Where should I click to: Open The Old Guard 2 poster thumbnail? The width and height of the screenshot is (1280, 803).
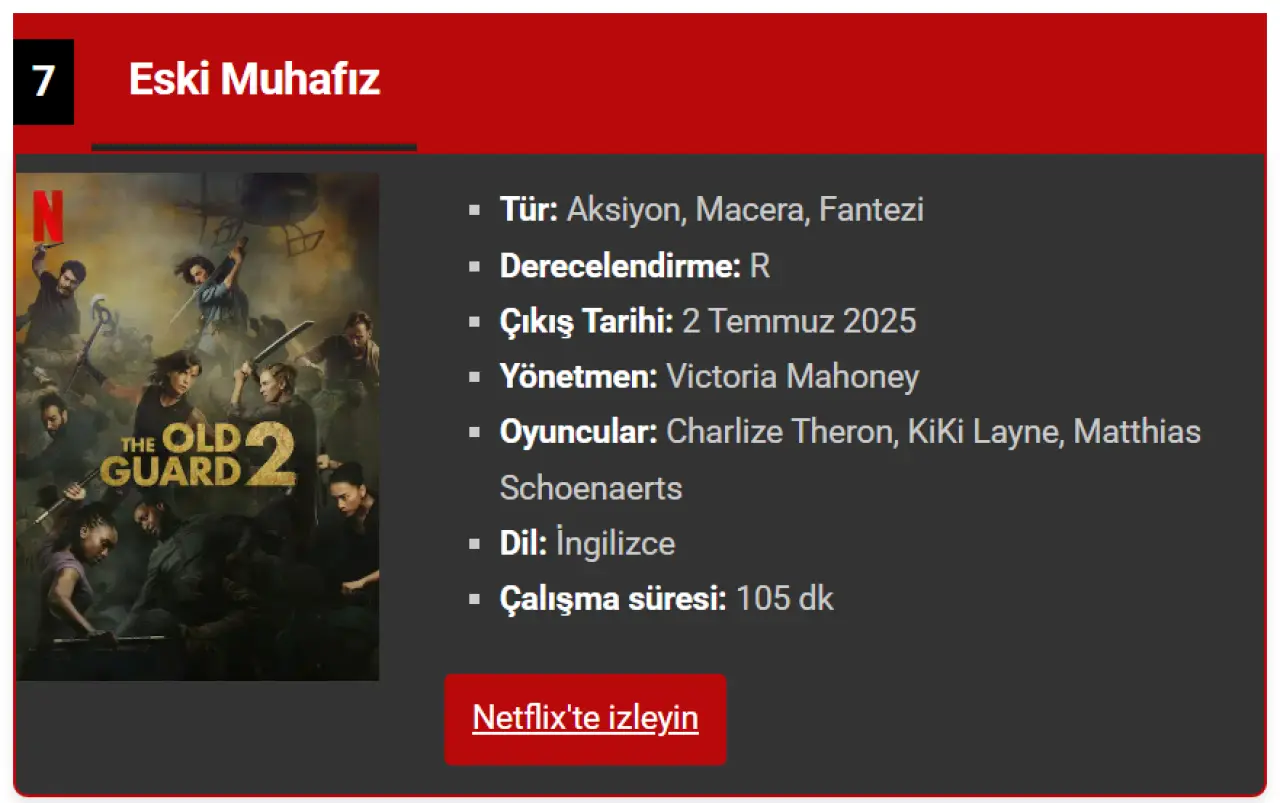point(198,427)
